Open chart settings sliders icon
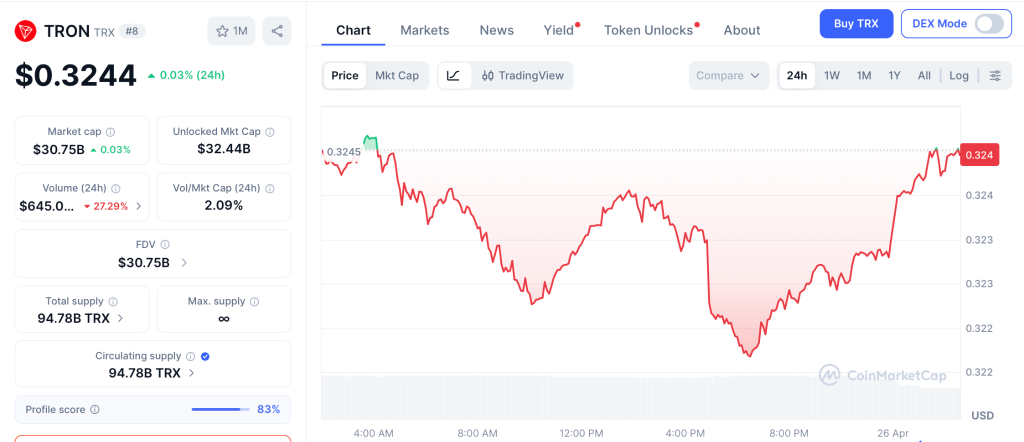Image resolution: width=1024 pixels, height=442 pixels. (x=995, y=75)
